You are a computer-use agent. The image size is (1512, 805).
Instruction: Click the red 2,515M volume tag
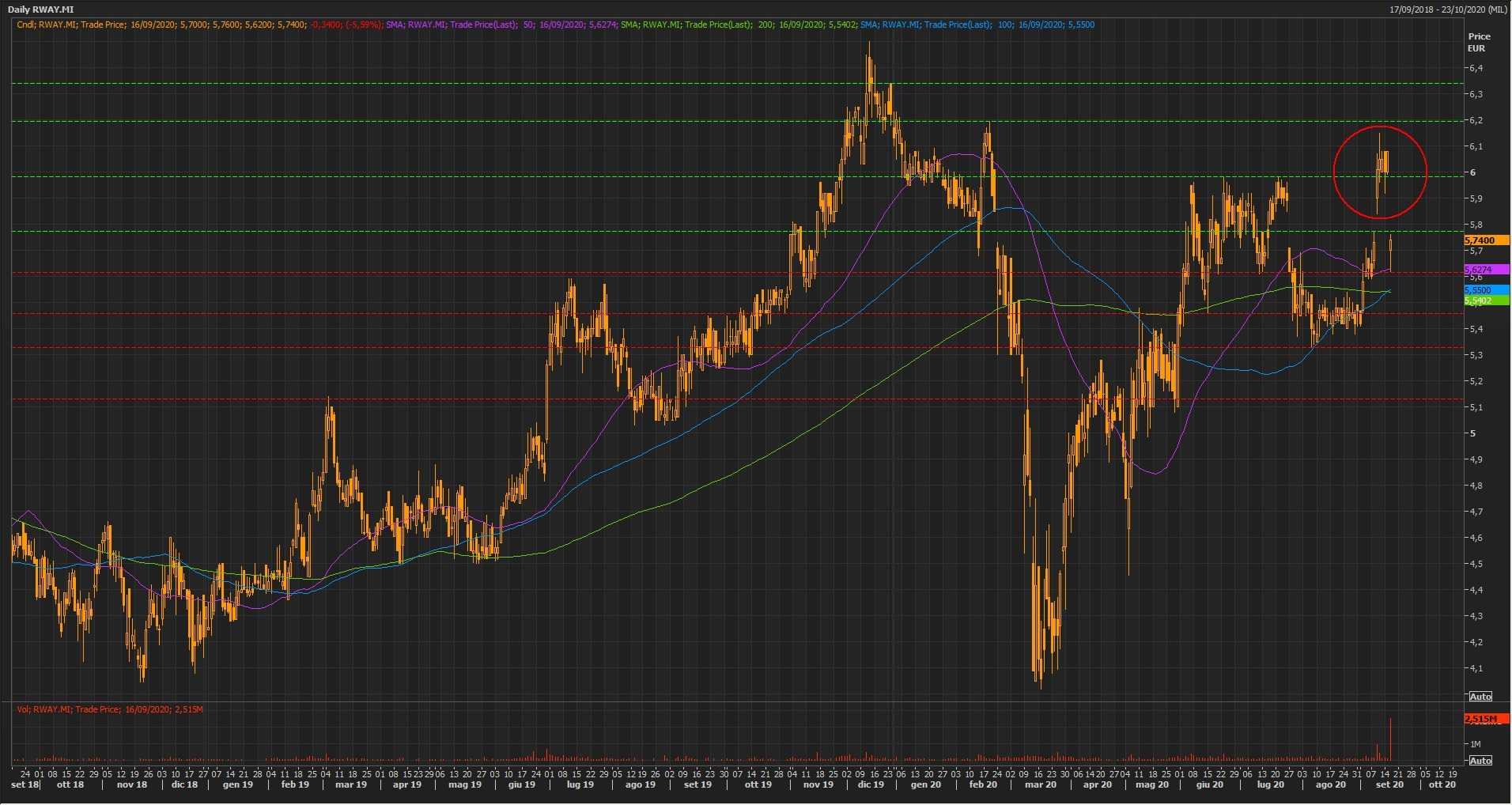pyautogui.click(x=1486, y=719)
